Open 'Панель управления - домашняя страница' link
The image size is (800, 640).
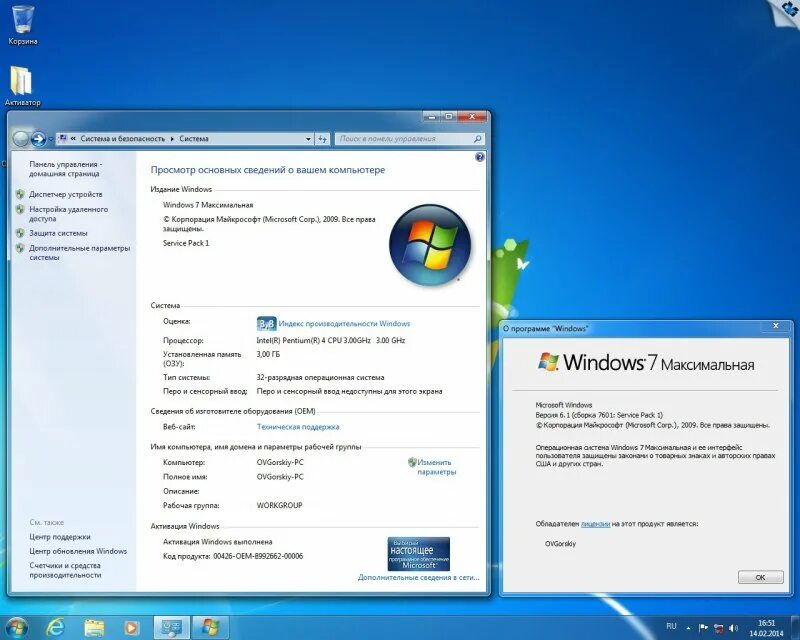(66, 169)
